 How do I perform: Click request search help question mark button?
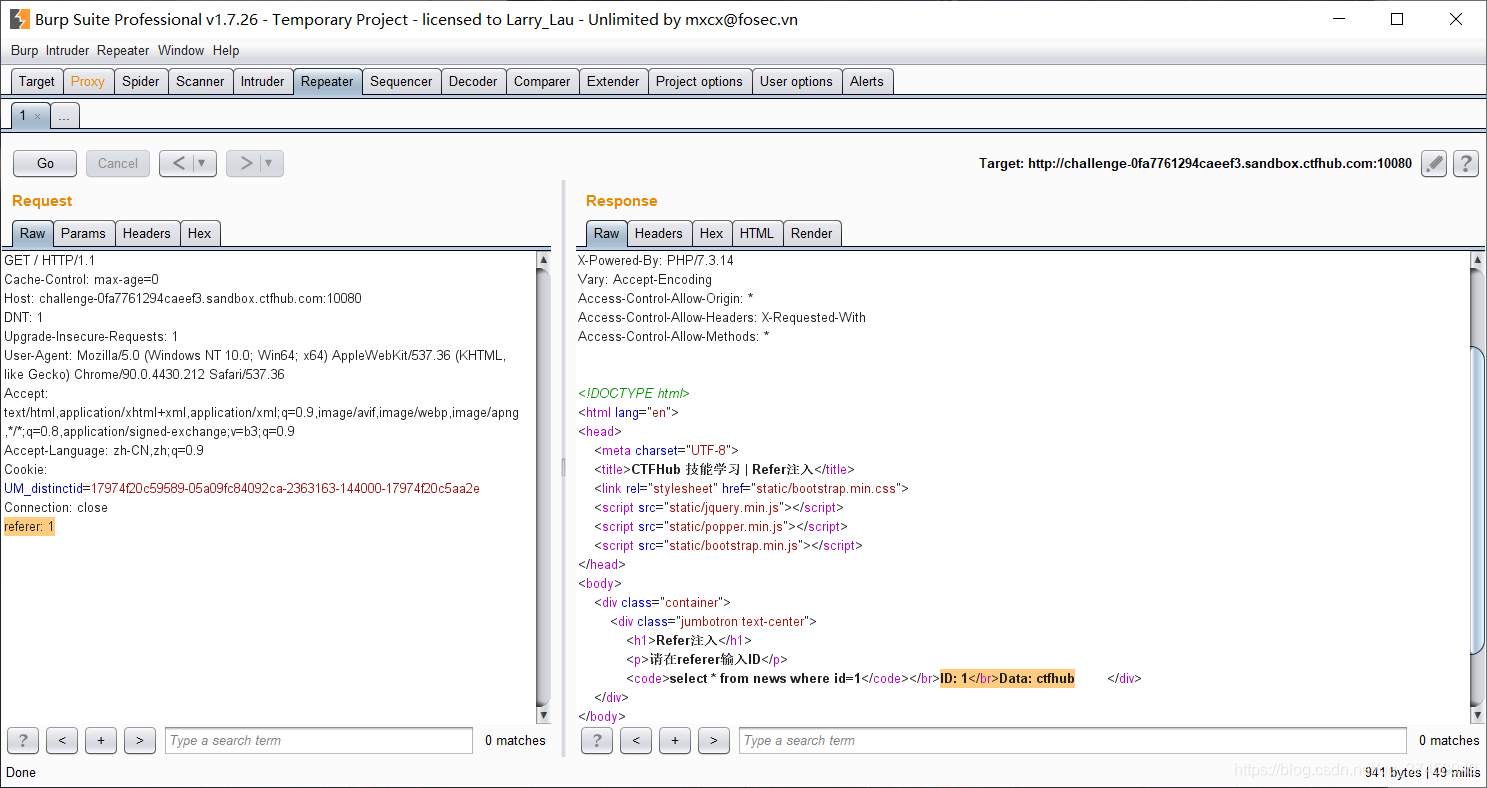22,740
